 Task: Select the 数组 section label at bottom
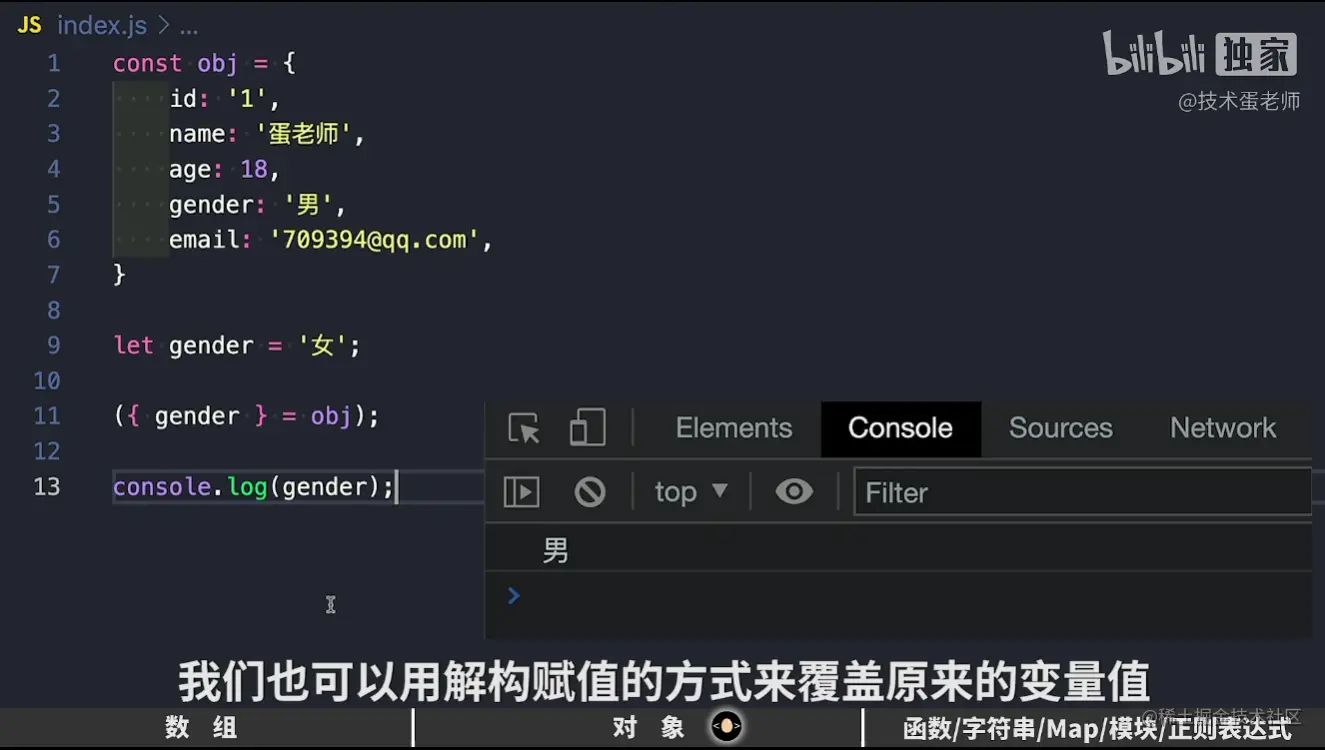click(x=200, y=727)
